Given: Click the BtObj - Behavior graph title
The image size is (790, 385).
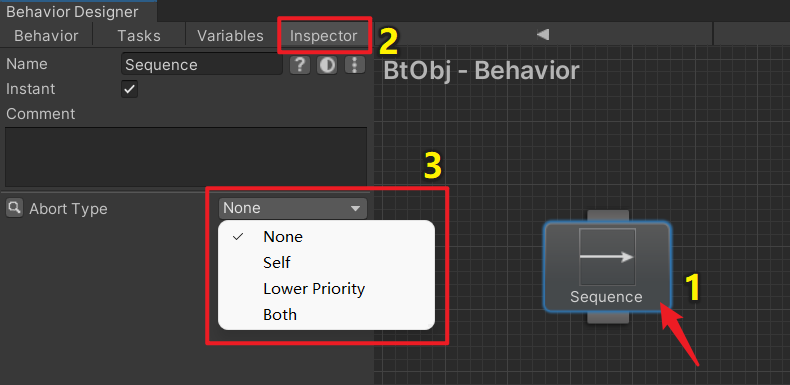Looking at the screenshot, I should (x=481, y=71).
